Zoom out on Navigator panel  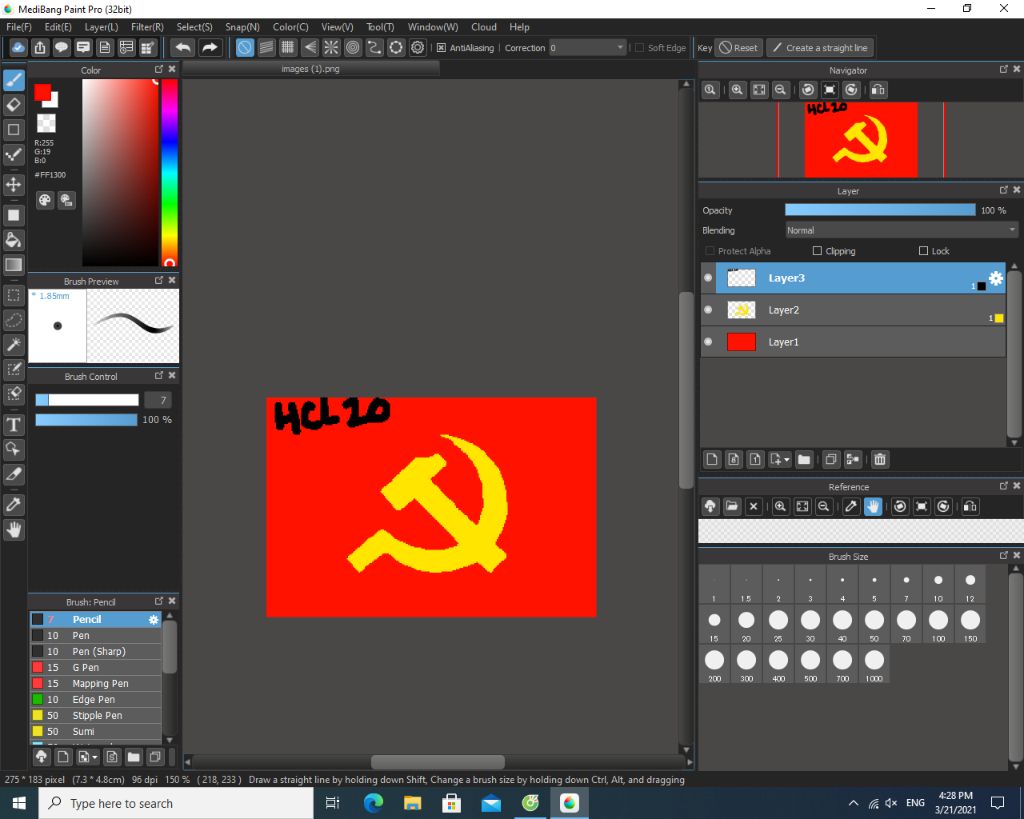[x=780, y=90]
